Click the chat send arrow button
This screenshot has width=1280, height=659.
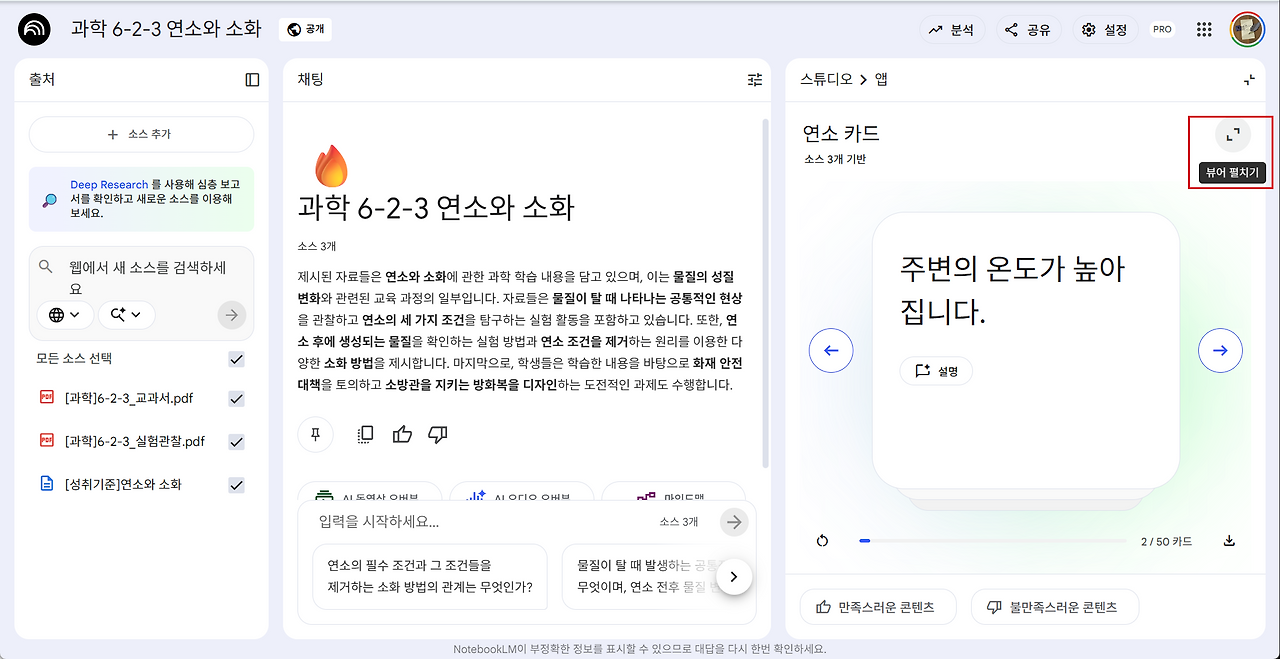coord(735,521)
